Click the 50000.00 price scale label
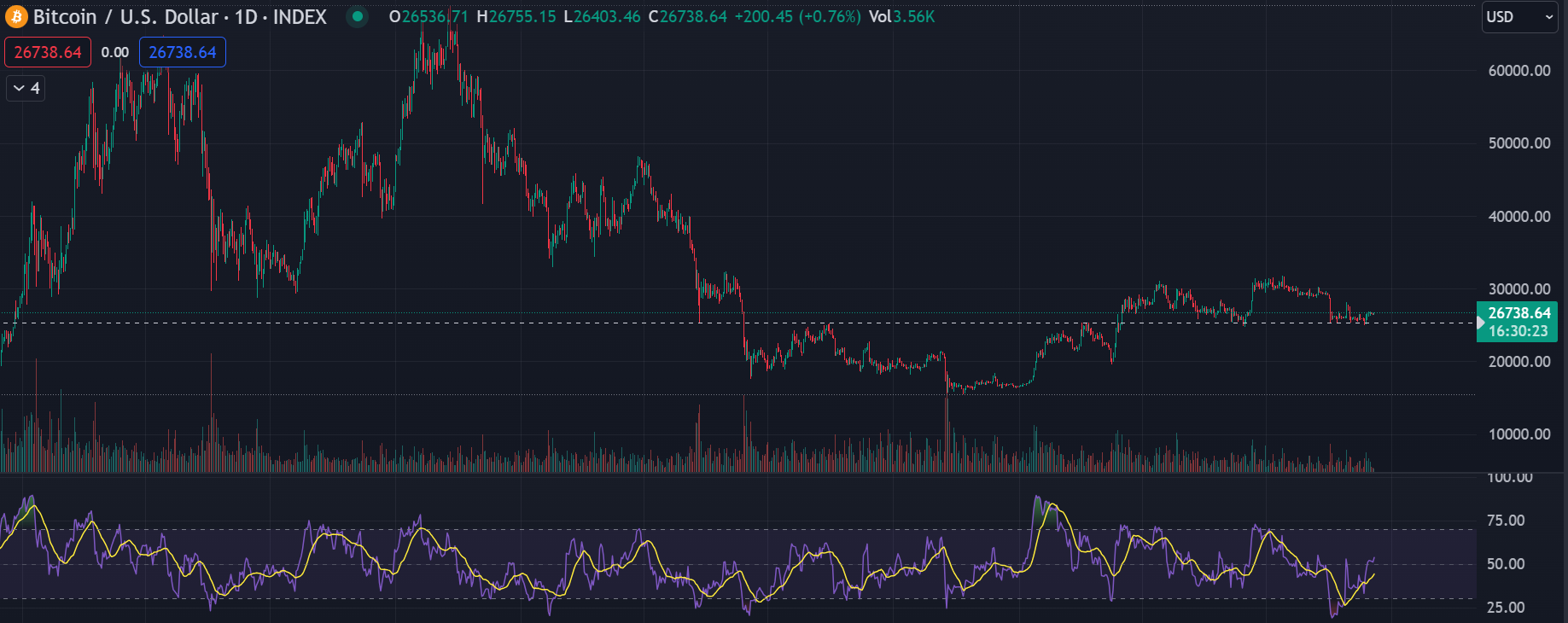1568x623 pixels. tap(1519, 143)
